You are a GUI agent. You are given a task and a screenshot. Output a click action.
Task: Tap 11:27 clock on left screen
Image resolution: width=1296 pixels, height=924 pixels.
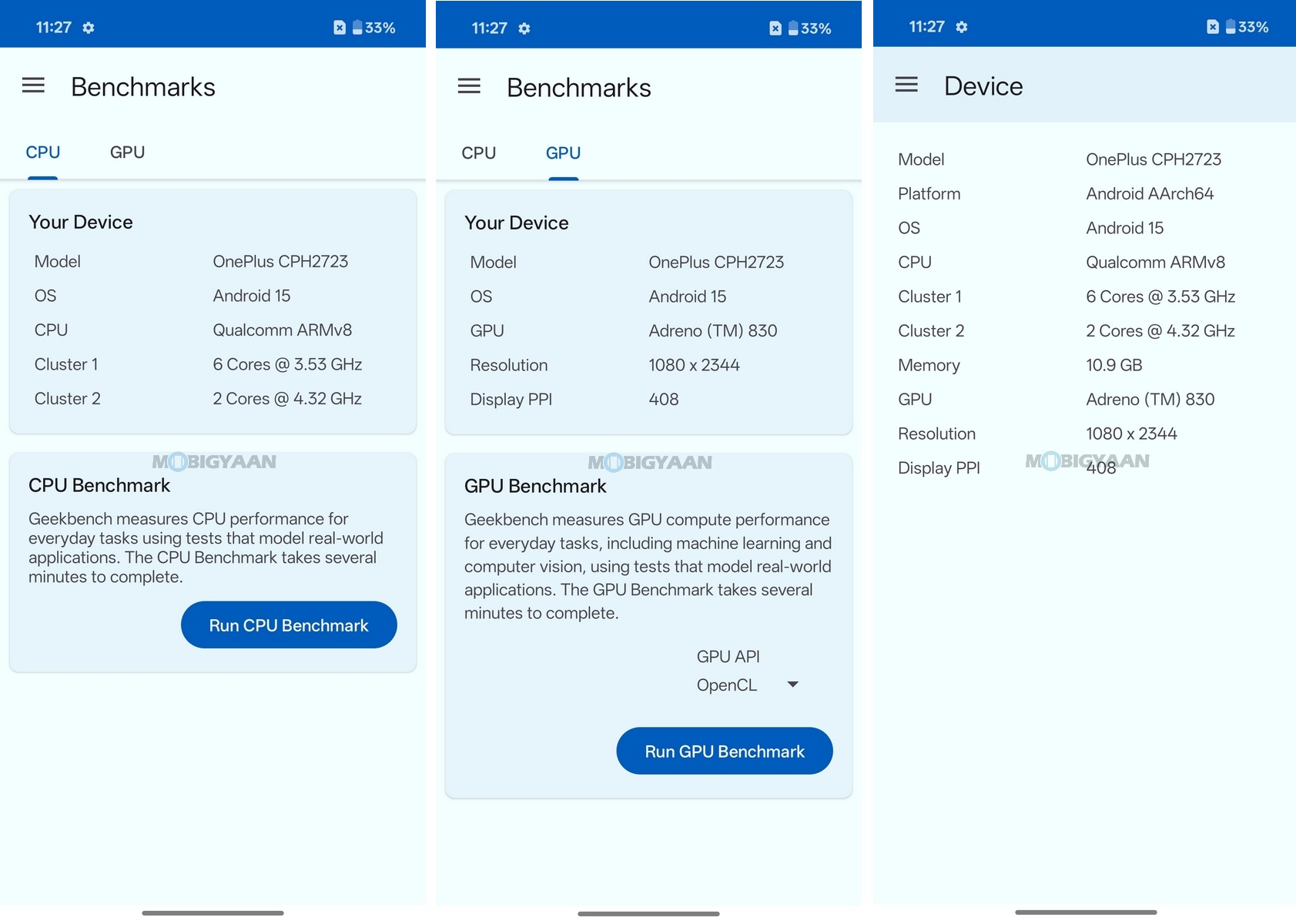[54, 28]
